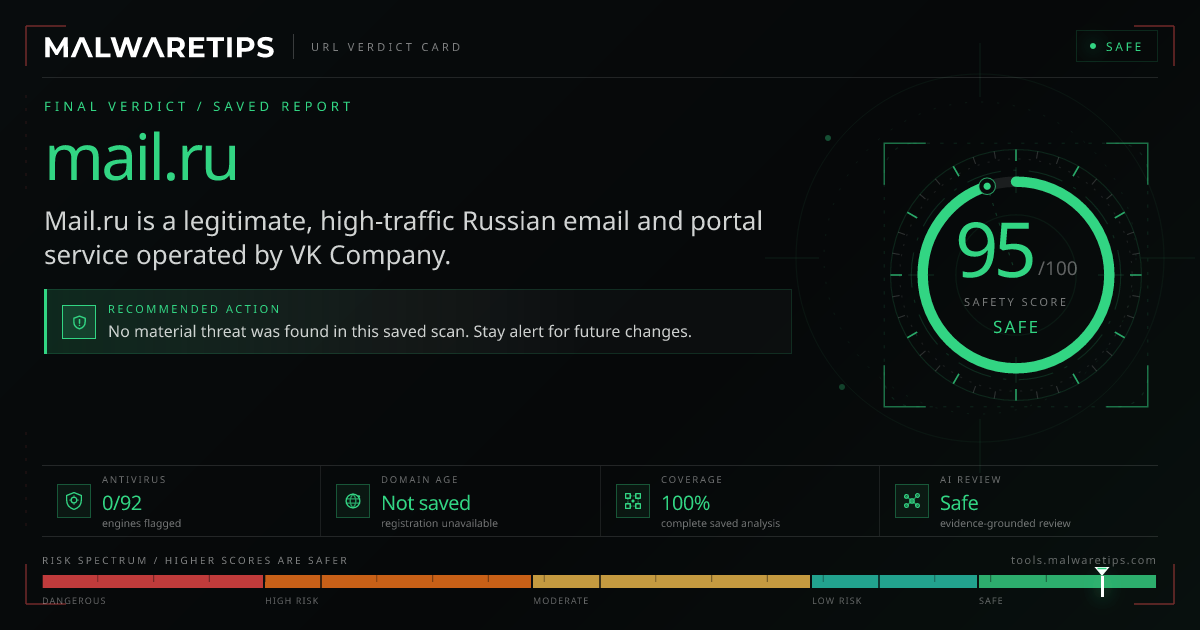Click the yellow Moderate spectrum segment

(671, 581)
